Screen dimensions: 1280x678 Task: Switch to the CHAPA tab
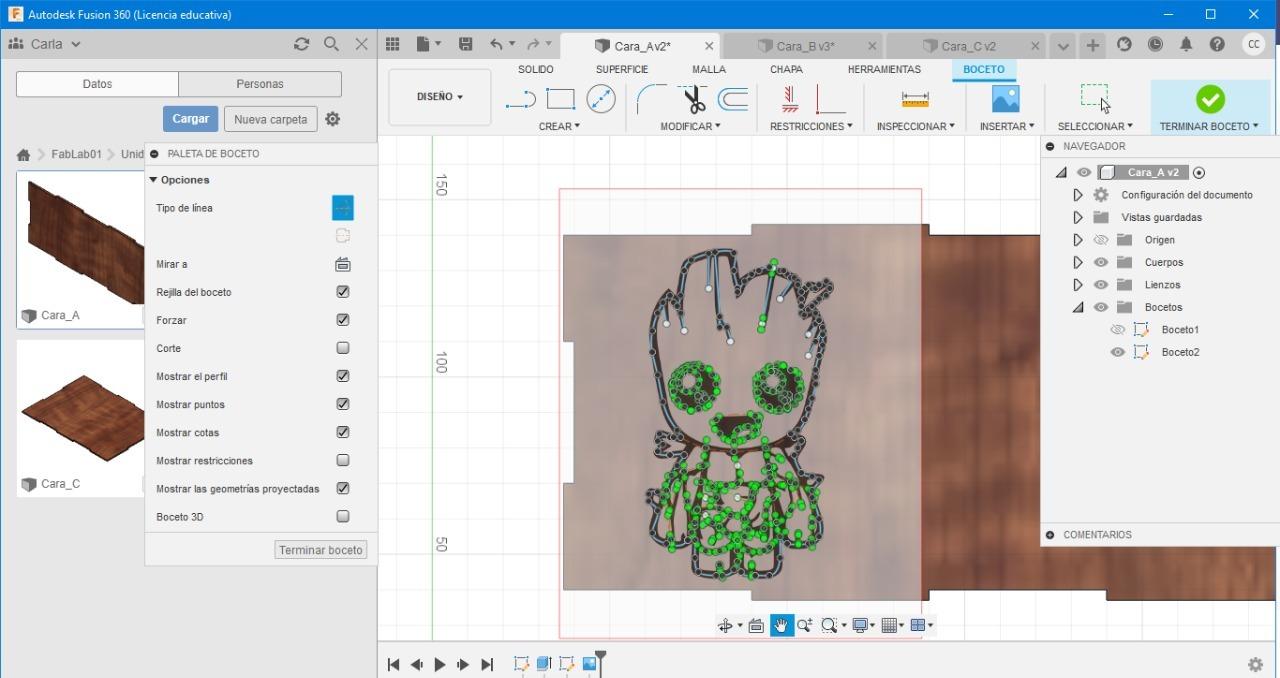tap(786, 69)
